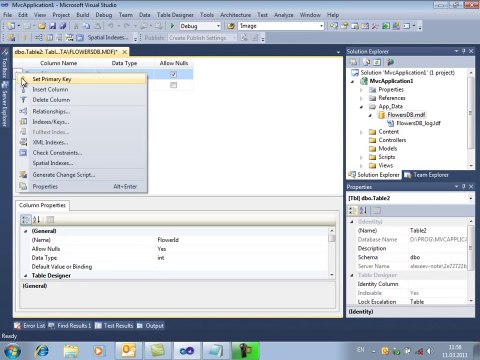Image resolution: width=480 pixels, height=360 pixels.
Task: Expand the References node
Action: pos(361,98)
